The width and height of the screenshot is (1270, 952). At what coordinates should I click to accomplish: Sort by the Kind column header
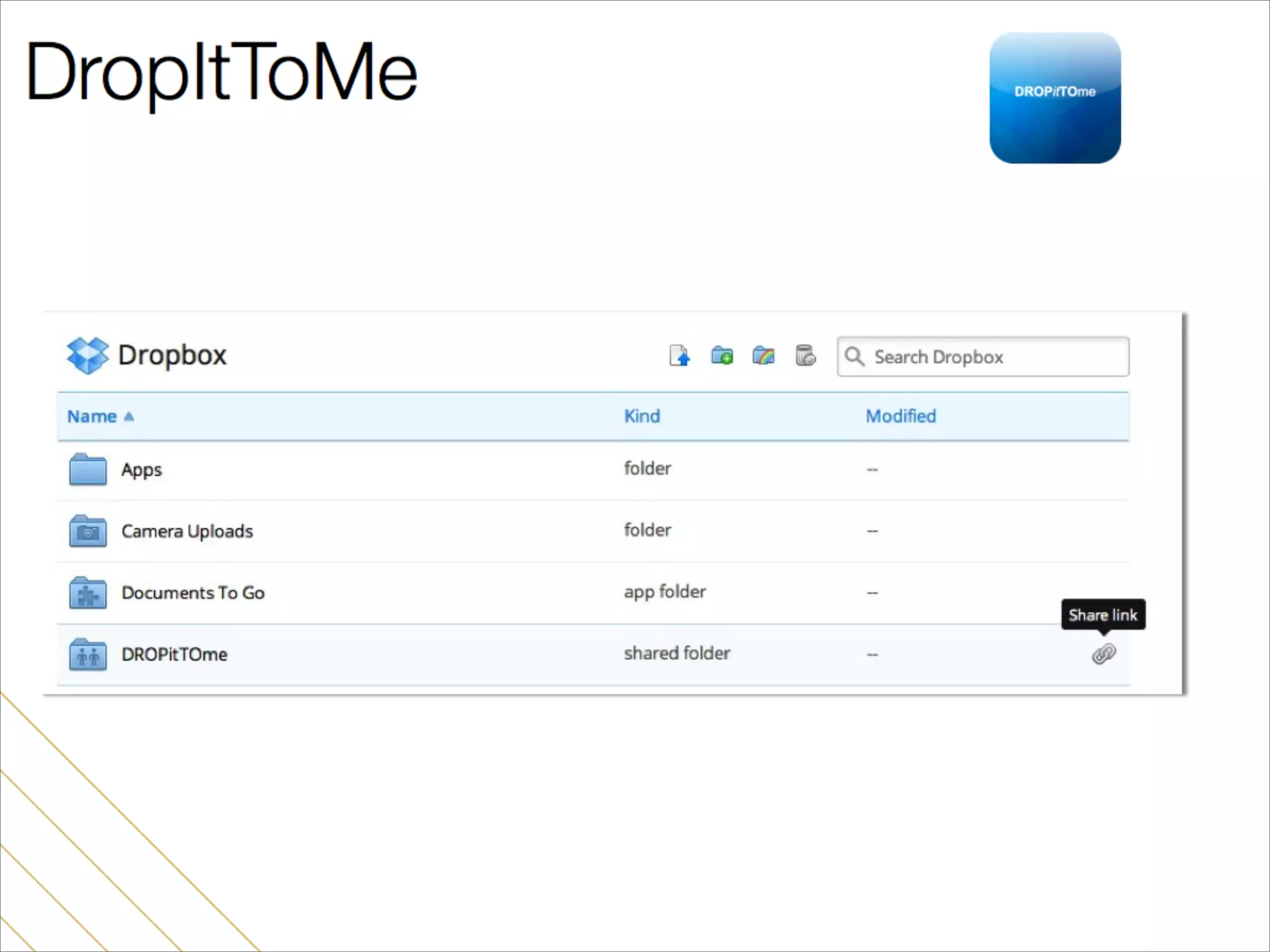click(642, 416)
